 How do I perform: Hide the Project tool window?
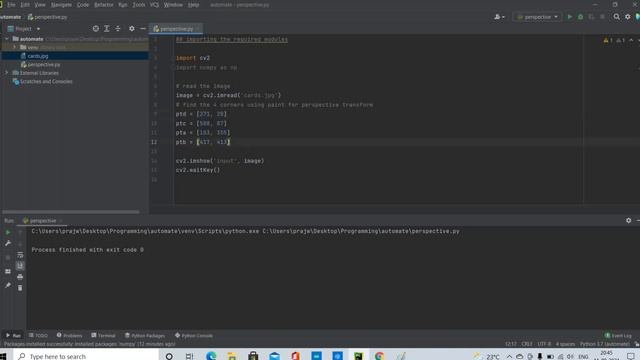[142, 29]
